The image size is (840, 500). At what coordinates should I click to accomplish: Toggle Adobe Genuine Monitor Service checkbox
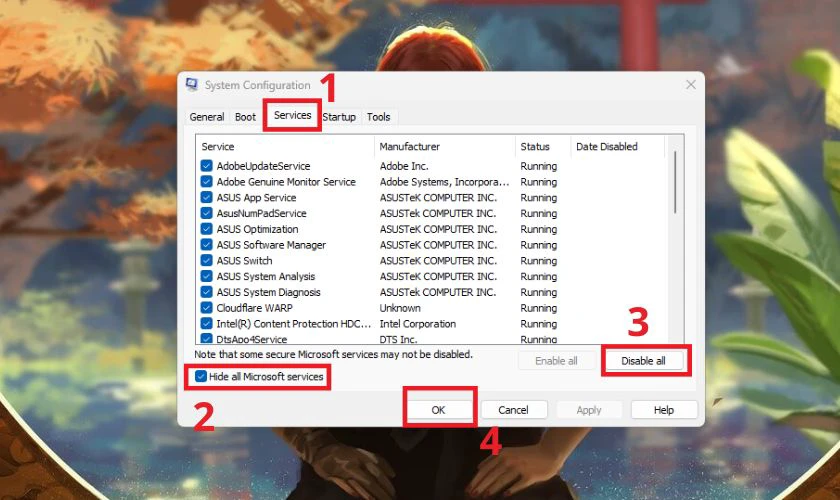tap(206, 182)
